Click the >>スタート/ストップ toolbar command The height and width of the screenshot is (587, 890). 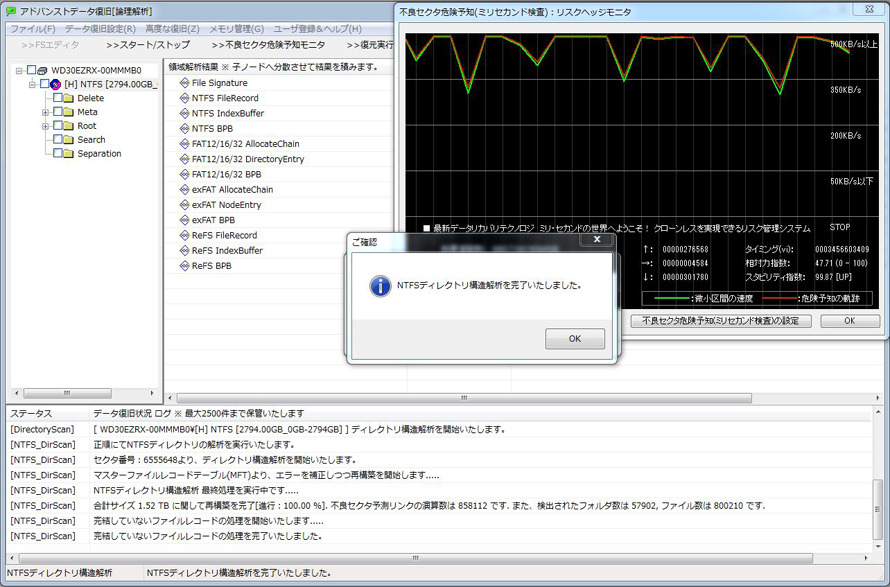click(x=148, y=45)
